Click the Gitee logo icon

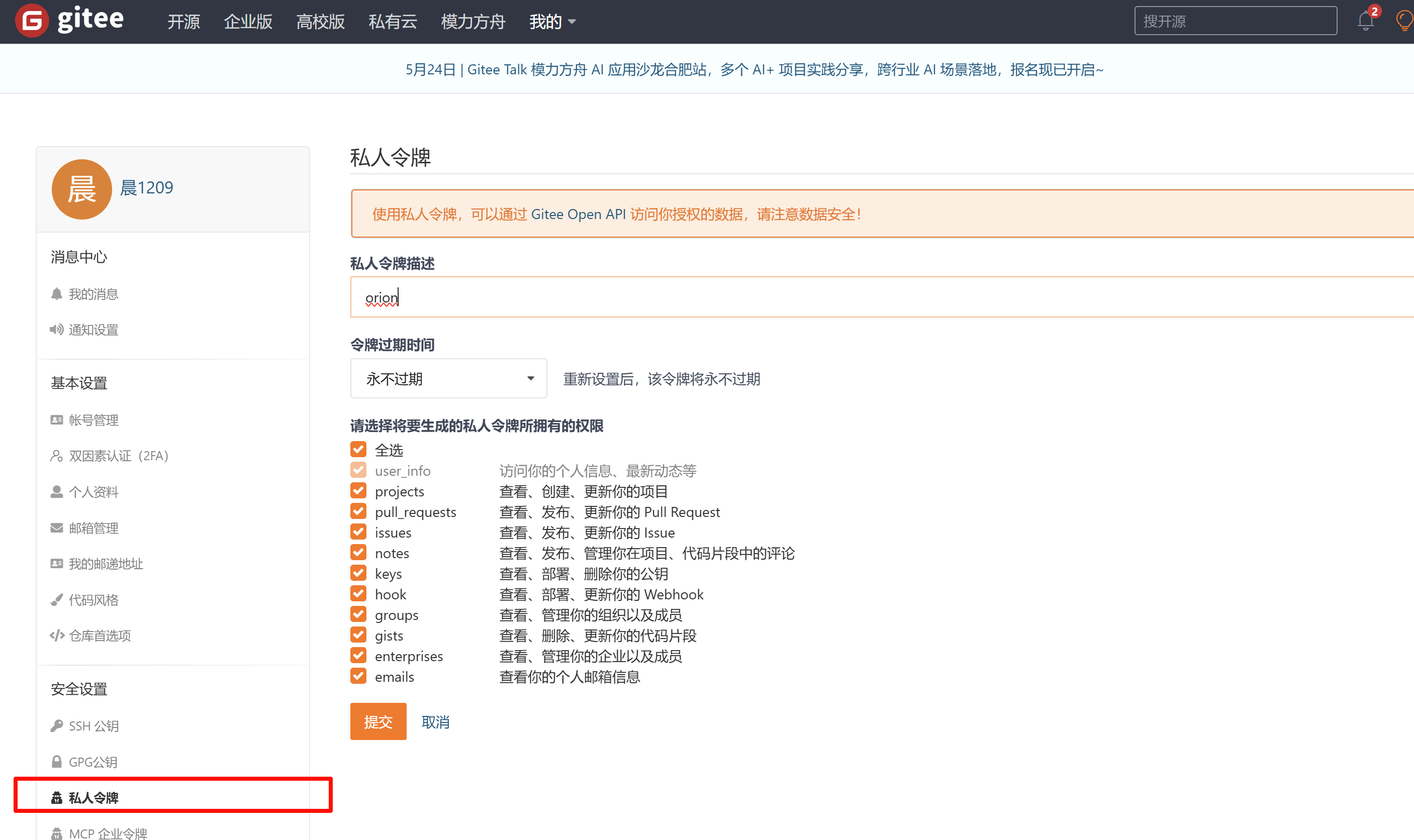pyautogui.click(x=32, y=21)
